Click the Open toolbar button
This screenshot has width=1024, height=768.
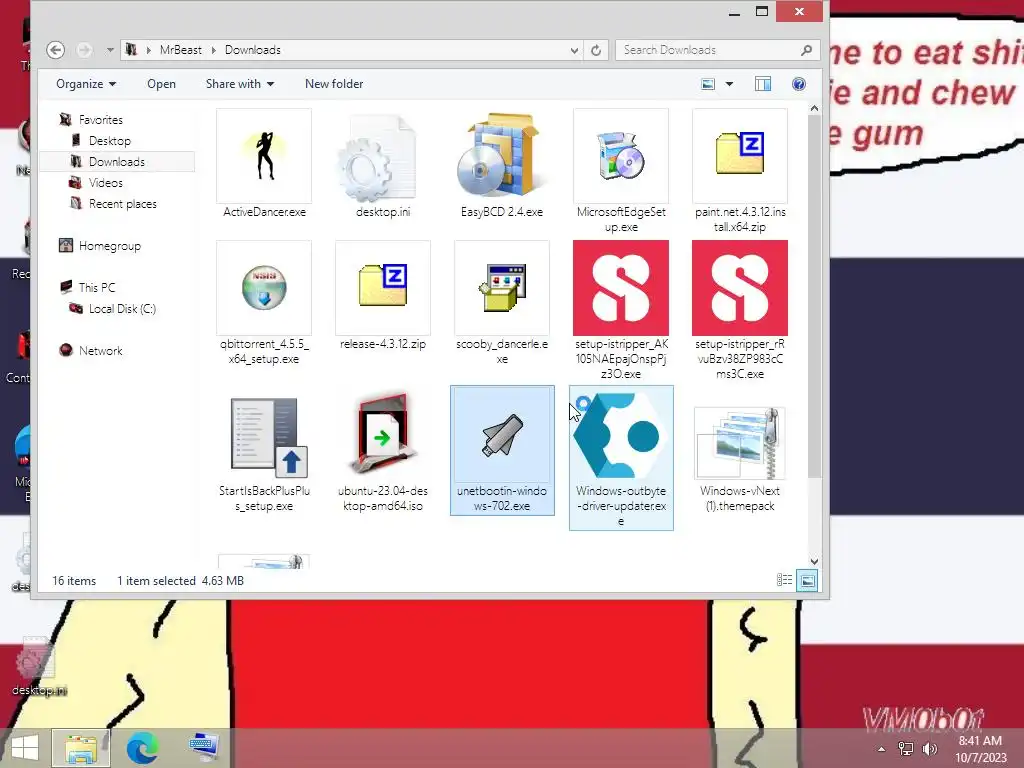point(161,84)
